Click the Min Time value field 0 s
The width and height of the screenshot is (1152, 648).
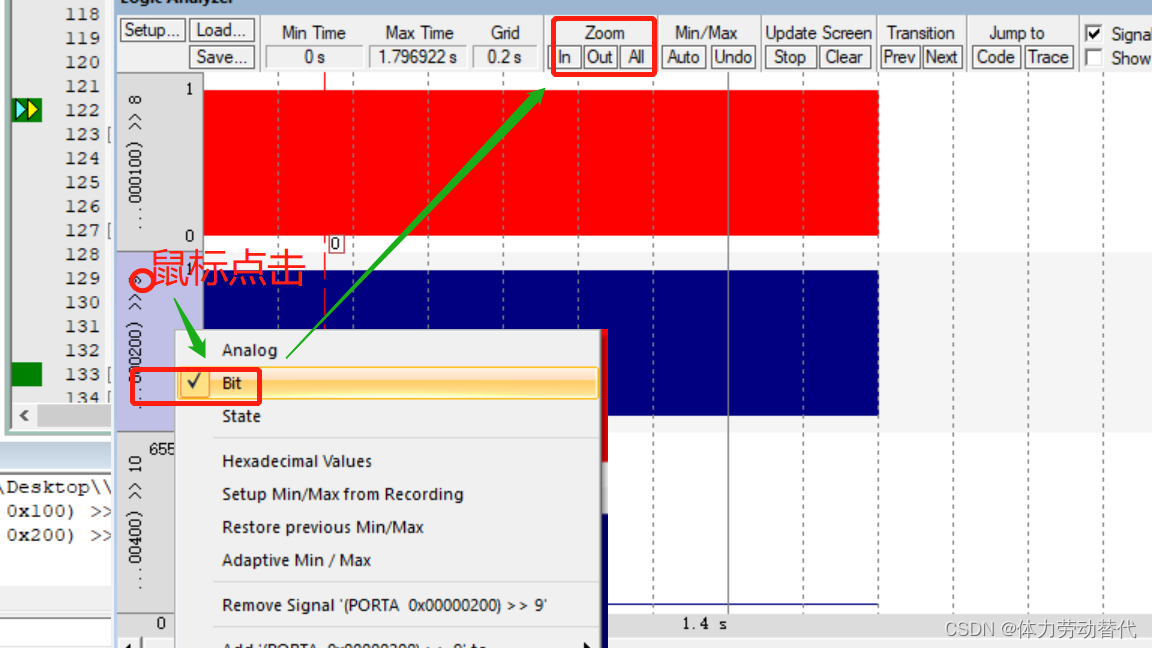(x=314, y=57)
